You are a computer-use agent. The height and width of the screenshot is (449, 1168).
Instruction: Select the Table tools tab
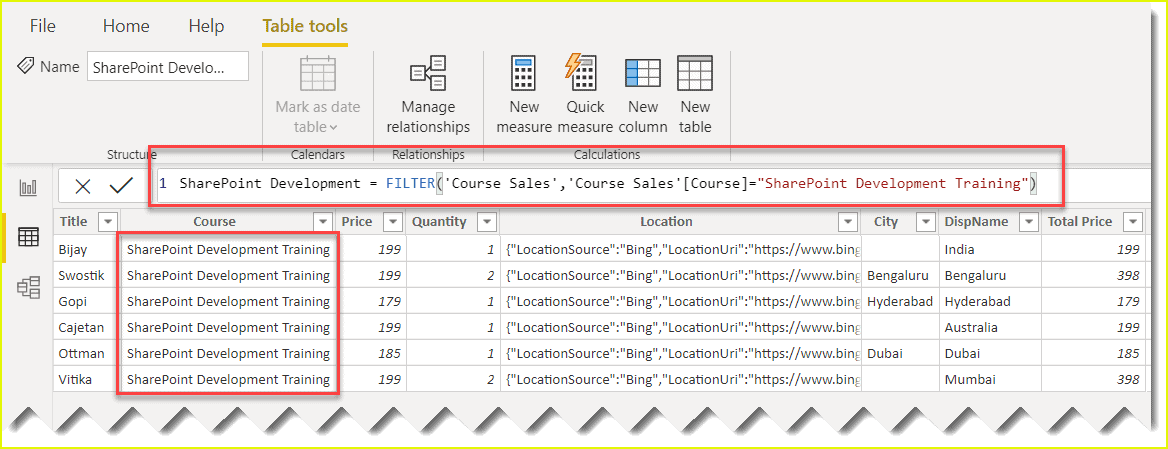coord(305,26)
